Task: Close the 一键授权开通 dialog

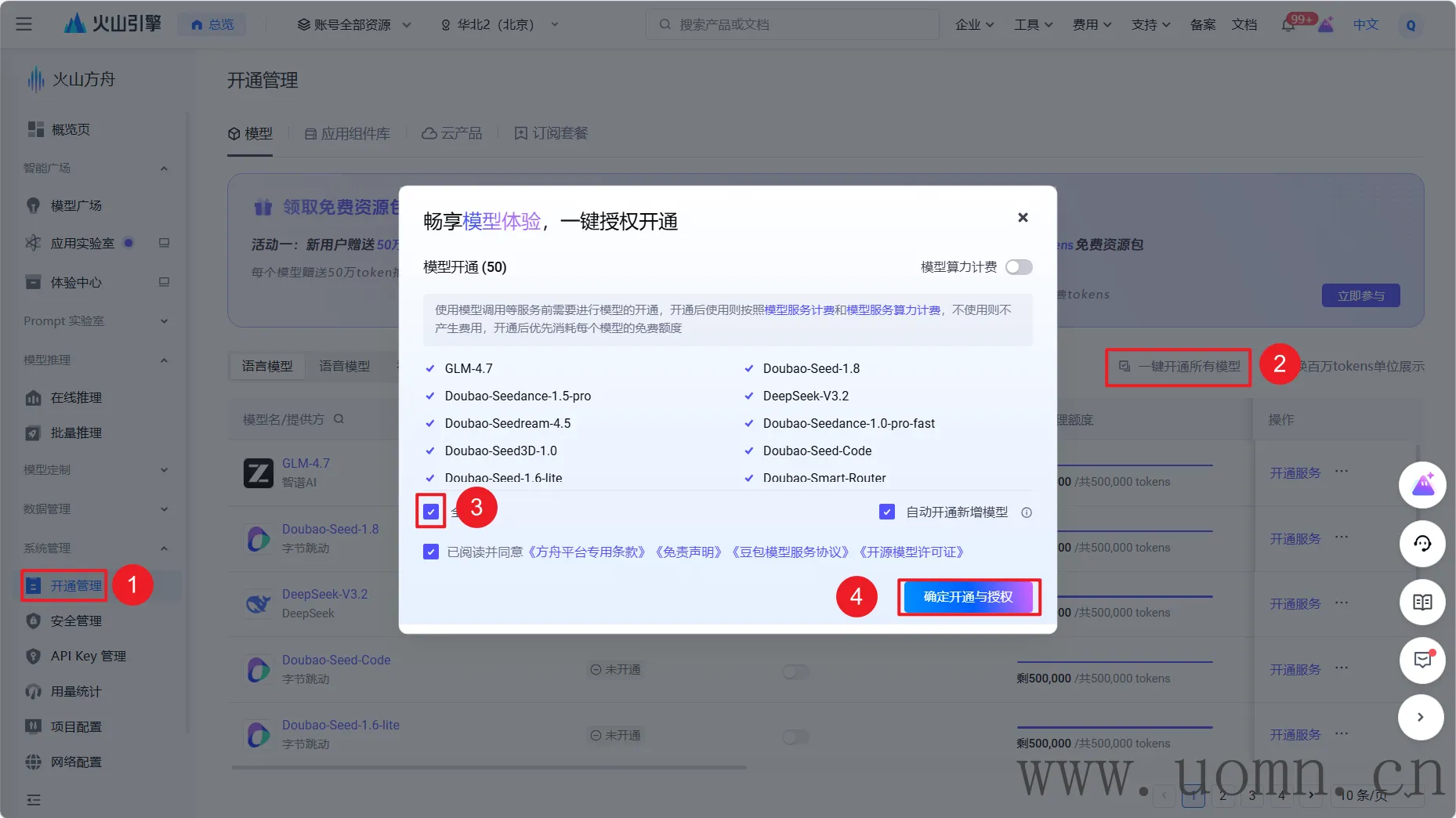Action: (x=1023, y=218)
